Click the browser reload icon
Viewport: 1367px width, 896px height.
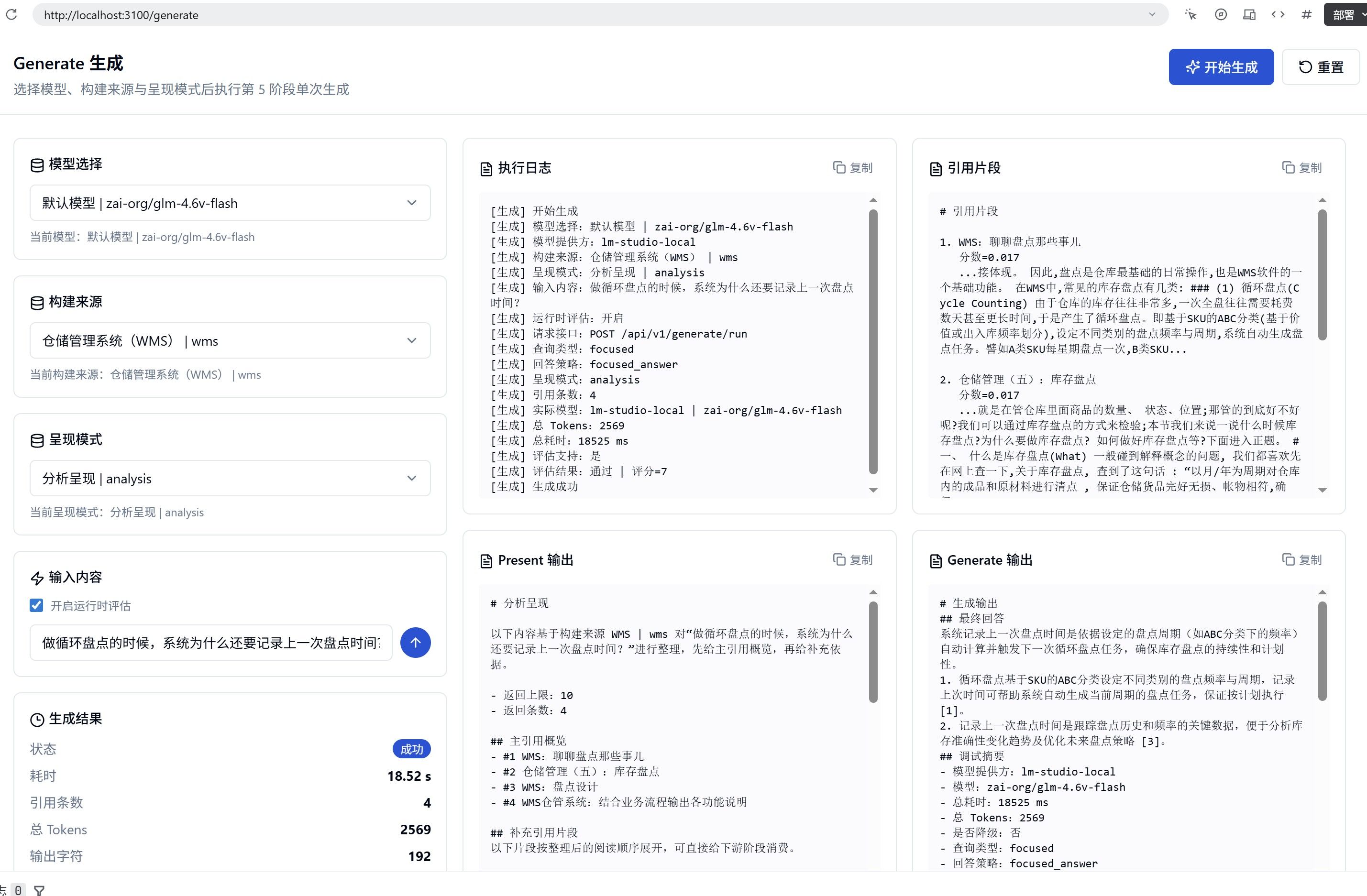click(x=11, y=14)
